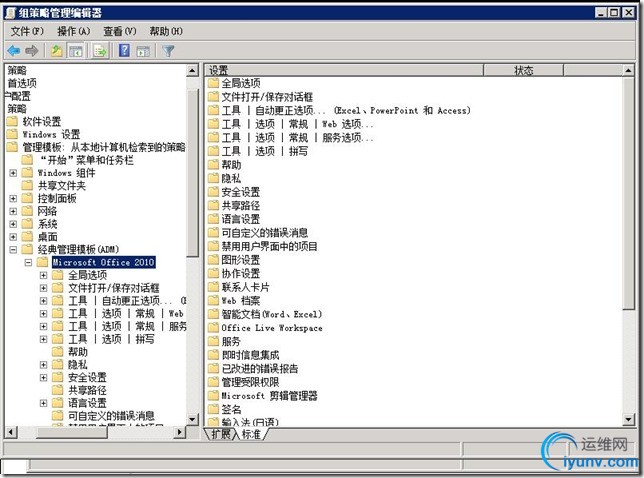Select Microsoft Office 2010 in tree
The width and height of the screenshot is (644, 478).
pyautogui.click(x=104, y=262)
